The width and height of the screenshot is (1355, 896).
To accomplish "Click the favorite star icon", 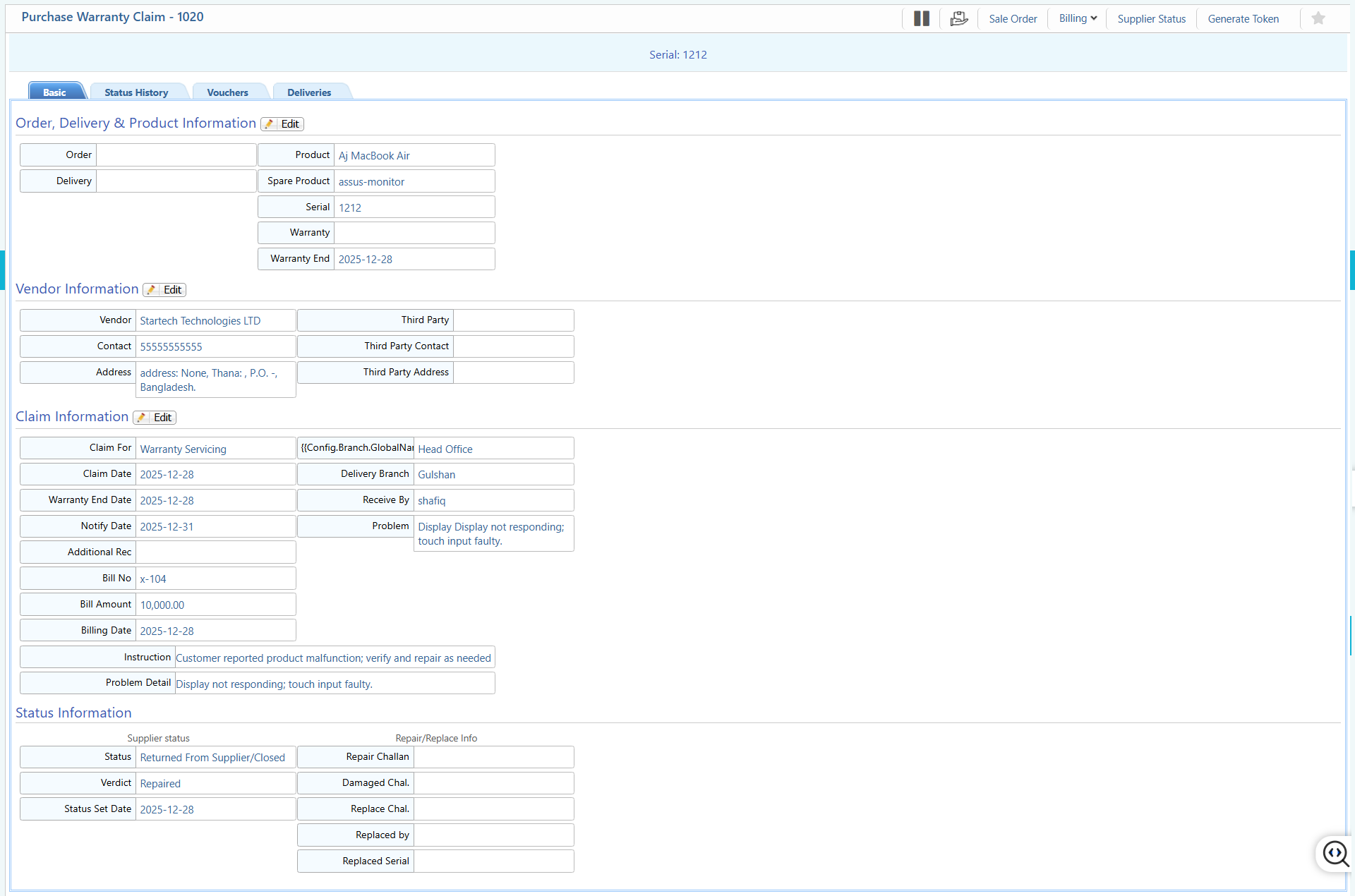I will [x=1318, y=19].
